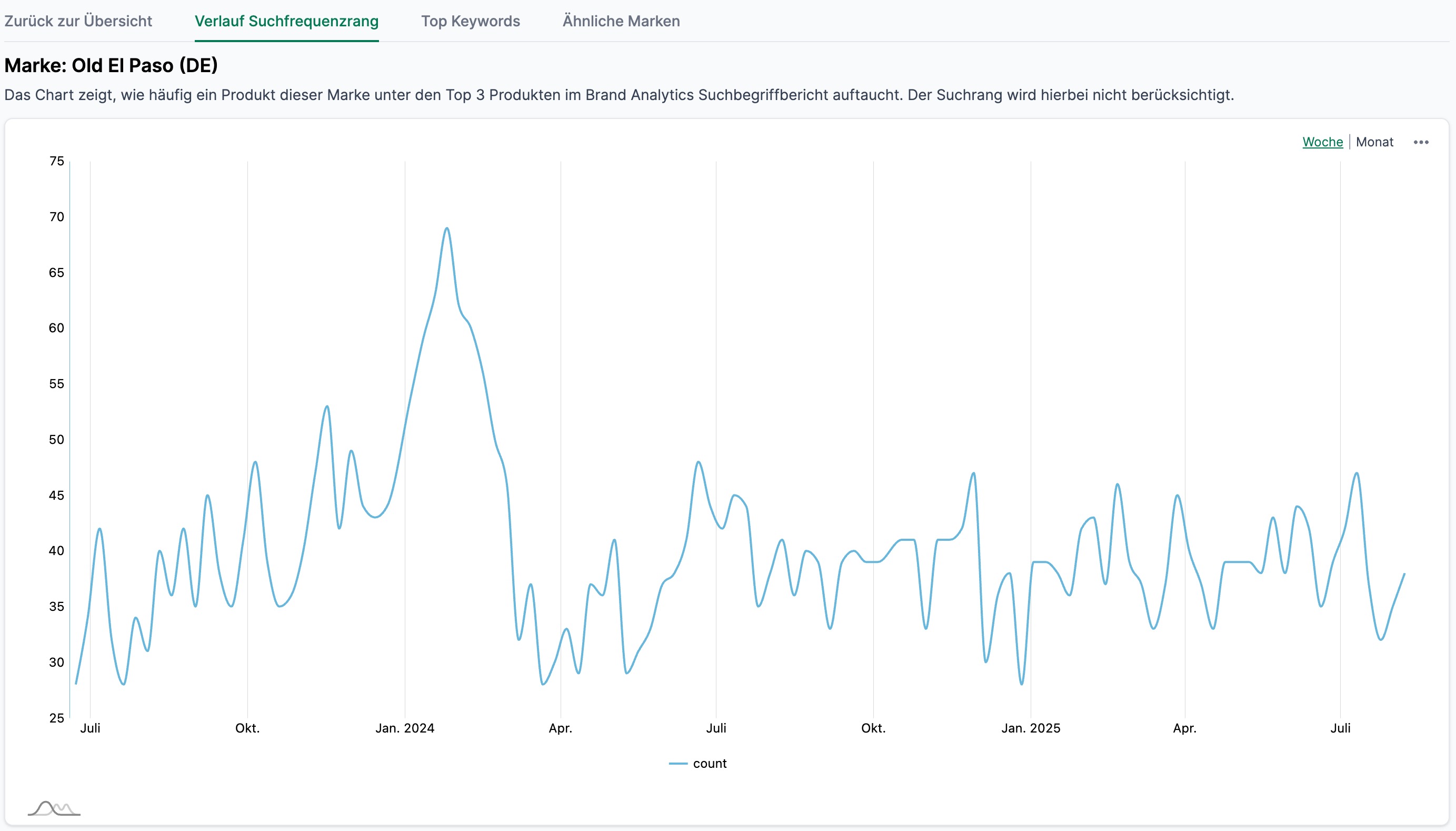Switch chart granularity to Monat
This screenshot has width=1456, height=831.
point(1374,142)
